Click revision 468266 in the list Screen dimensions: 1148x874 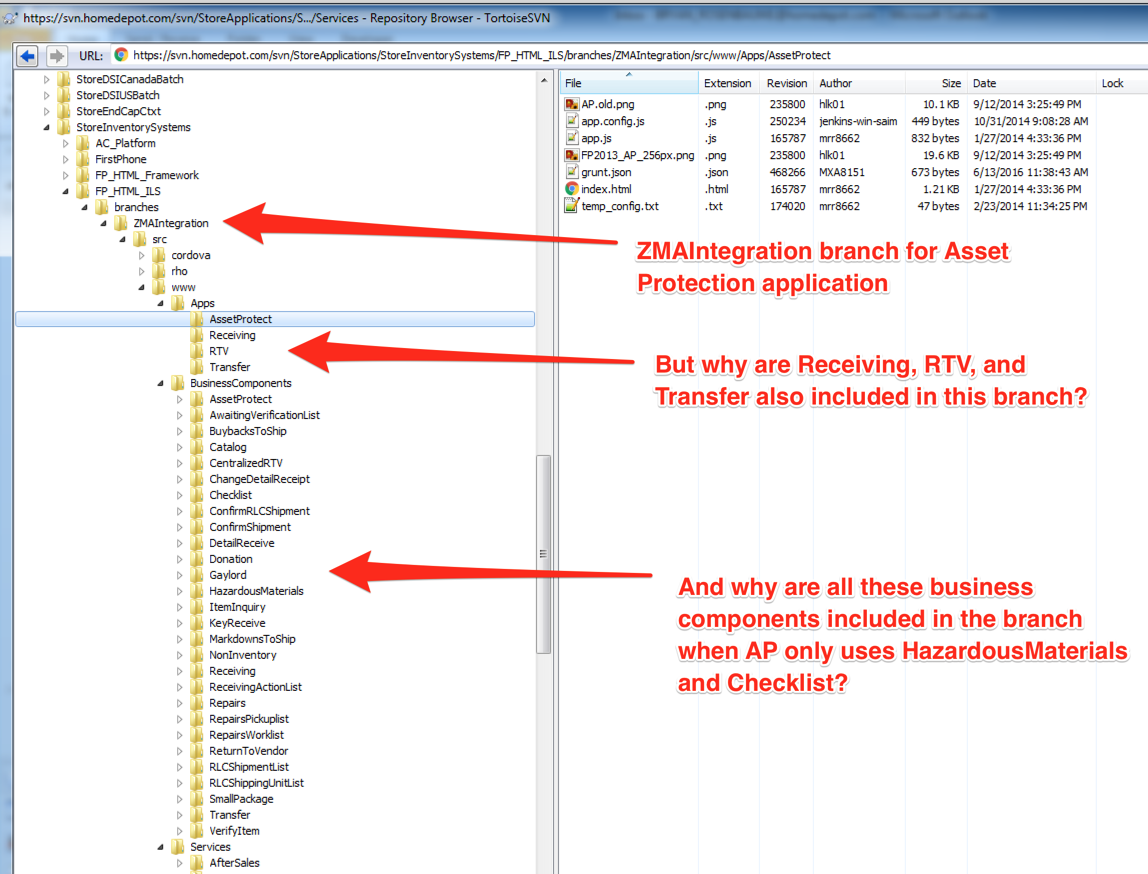(x=787, y=172)
